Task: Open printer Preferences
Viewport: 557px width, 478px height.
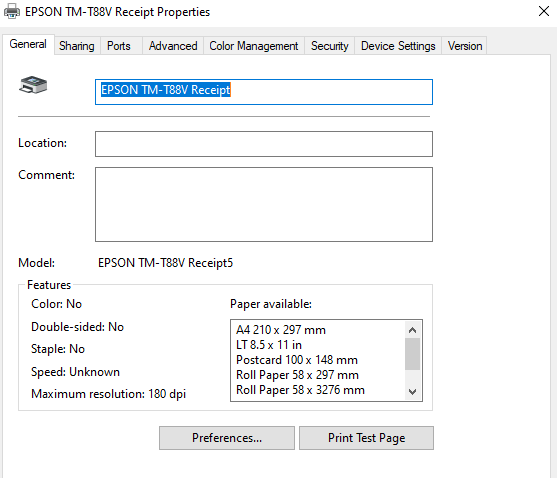Action: coord(227,438)
